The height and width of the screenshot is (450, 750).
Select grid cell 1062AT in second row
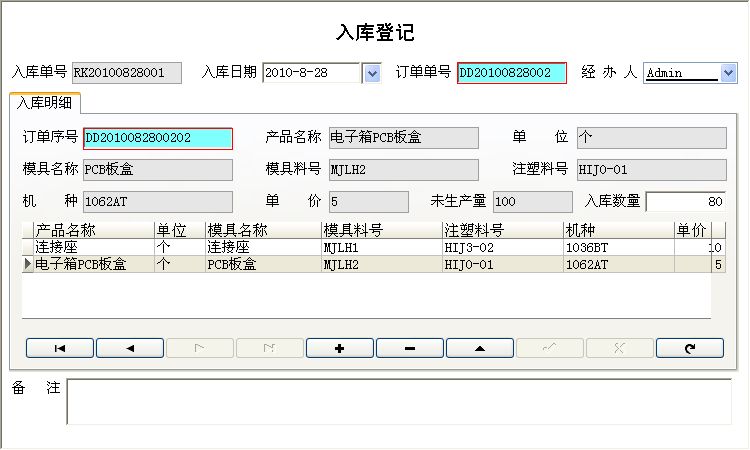(x=619, y=264)
